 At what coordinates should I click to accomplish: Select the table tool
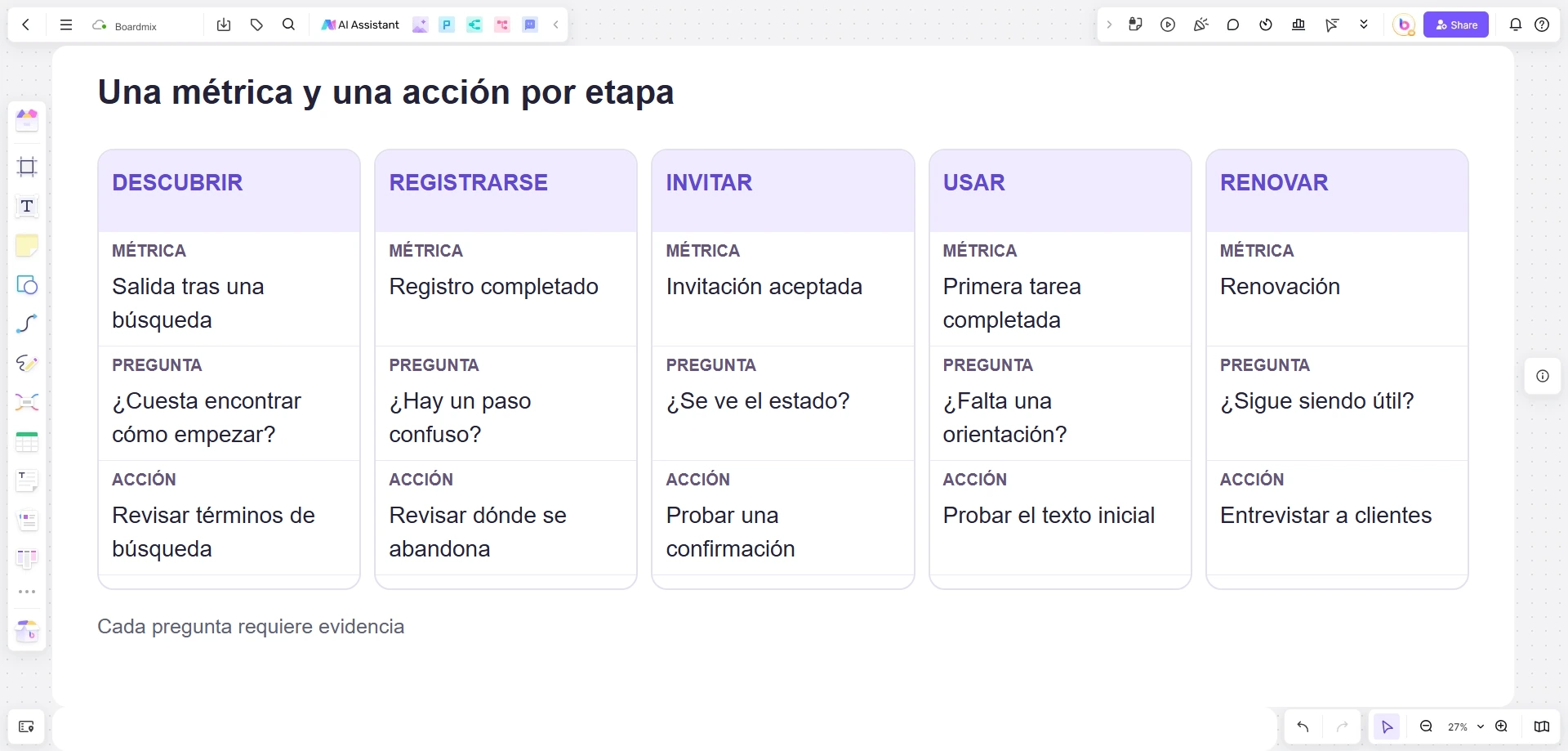[x=27, y=442]
